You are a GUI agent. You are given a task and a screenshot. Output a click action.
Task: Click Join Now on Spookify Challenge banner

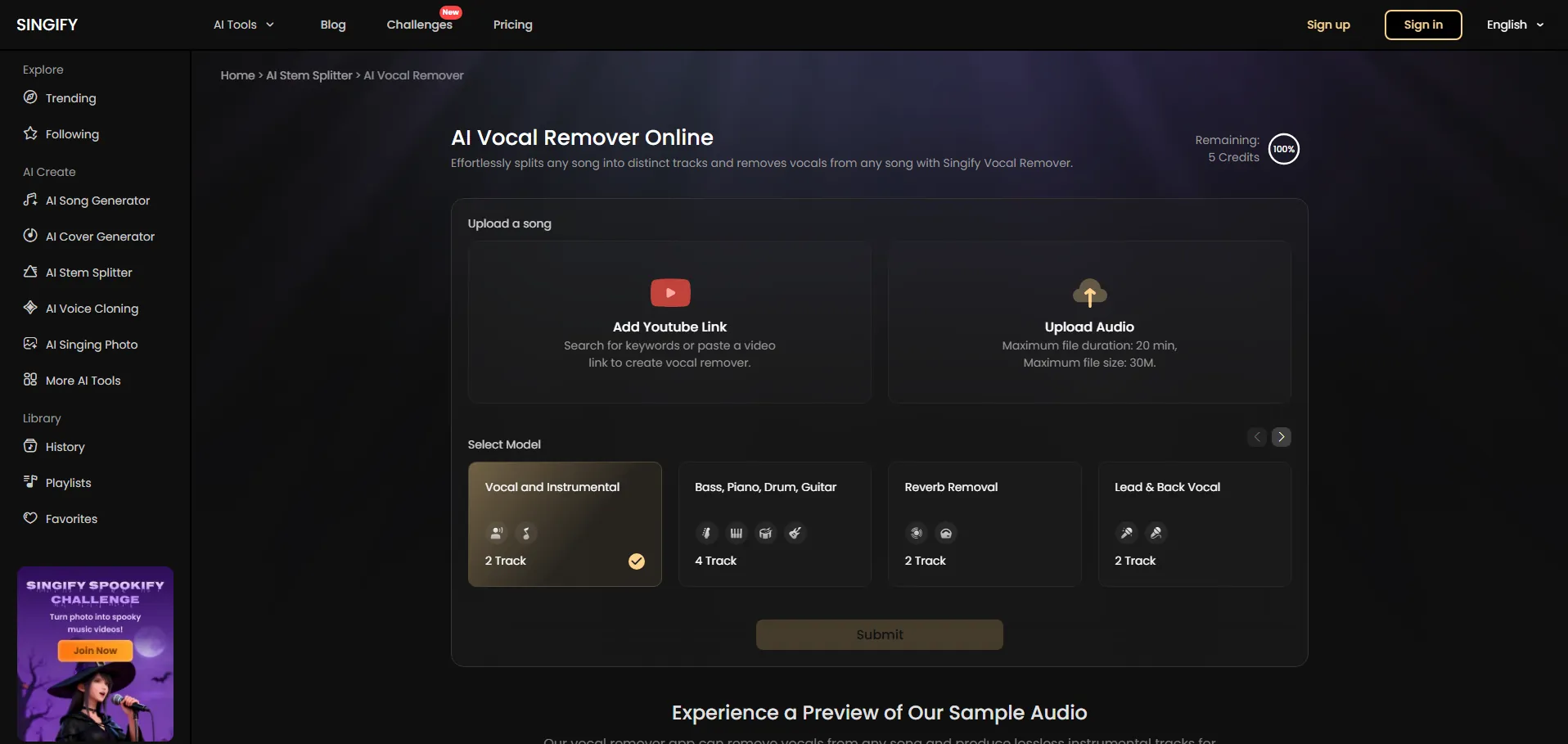(x=95, y=651)
